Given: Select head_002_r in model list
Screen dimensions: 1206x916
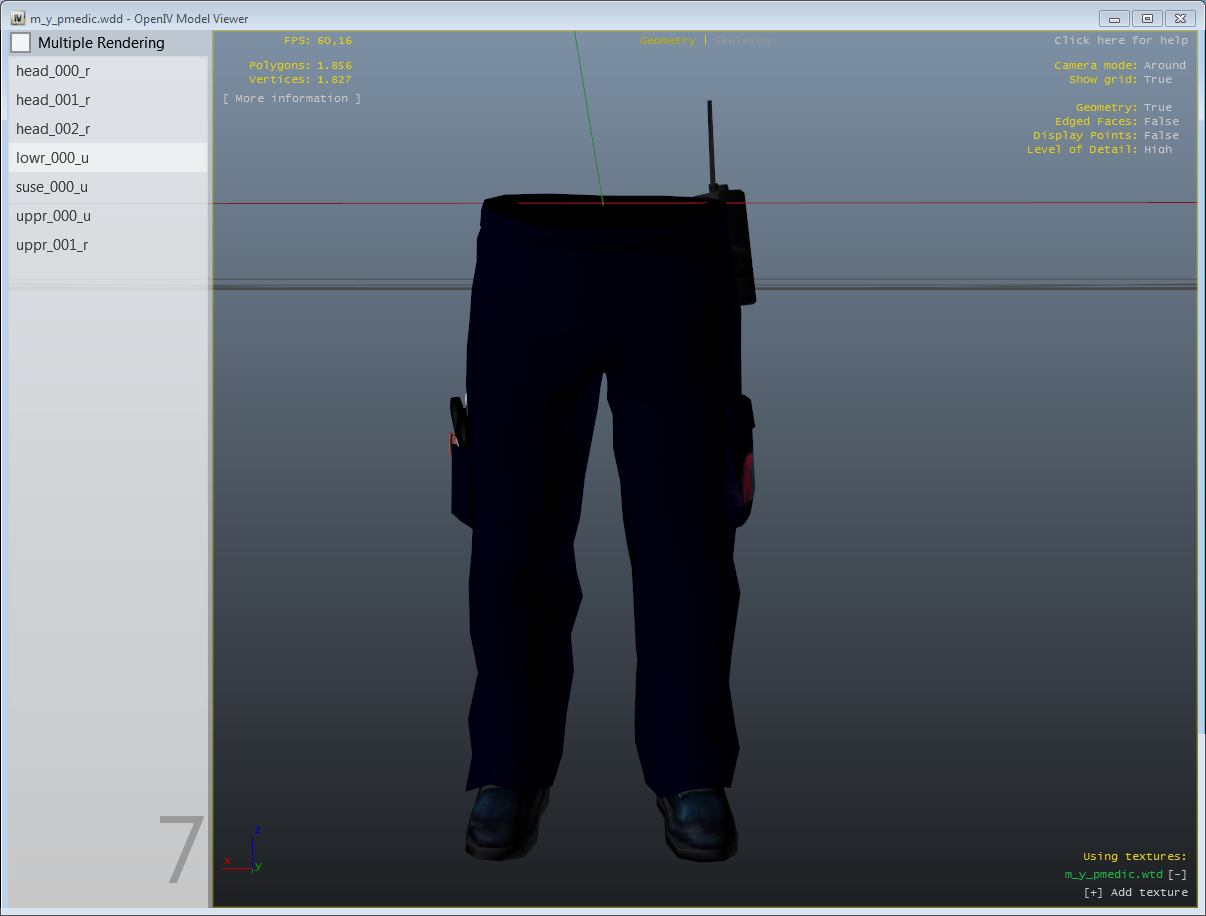Looking at the screenshot, I should pyautogui.click(x=53, y=129).
